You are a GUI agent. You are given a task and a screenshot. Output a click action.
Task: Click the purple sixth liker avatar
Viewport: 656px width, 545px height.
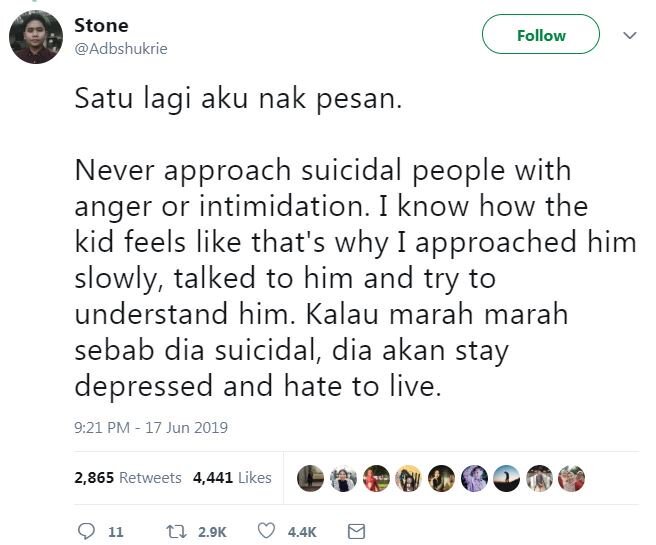(474, 478)
